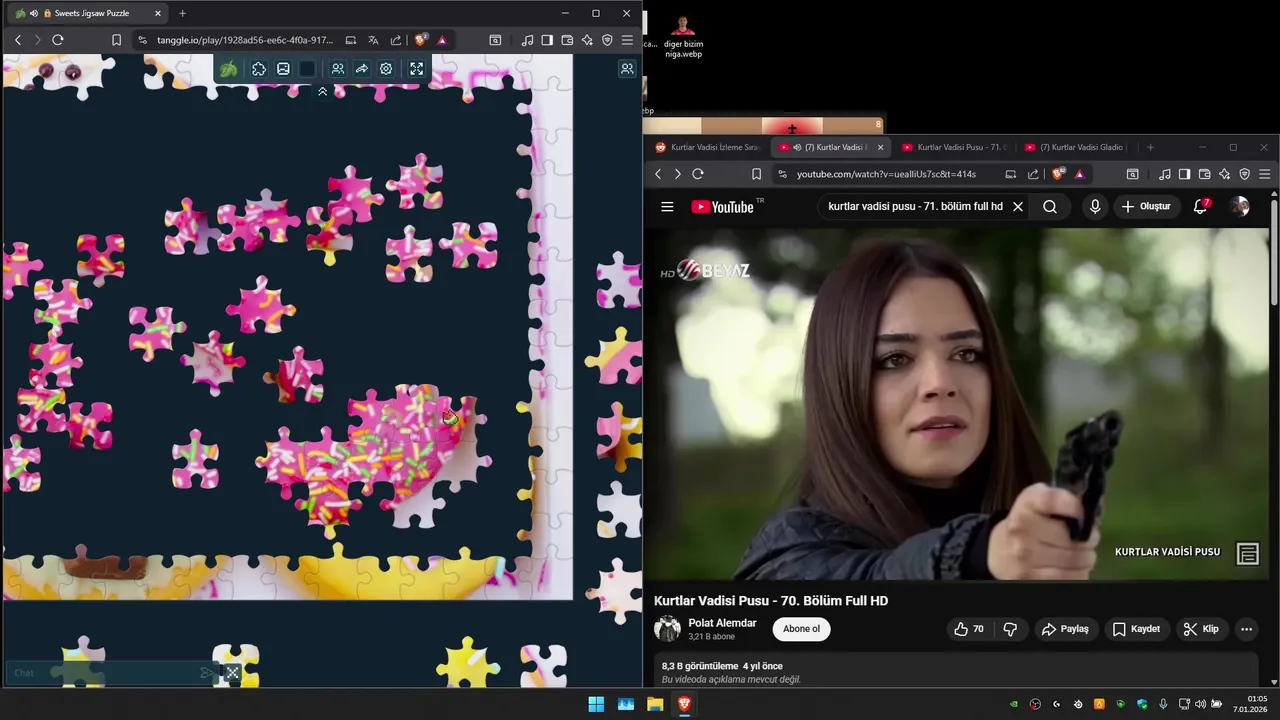The height and width of the screenshot is (720, 1280).
Task: Open a new tab in YouTube window
Action: pyautogui.click(x=1150, y=147)
